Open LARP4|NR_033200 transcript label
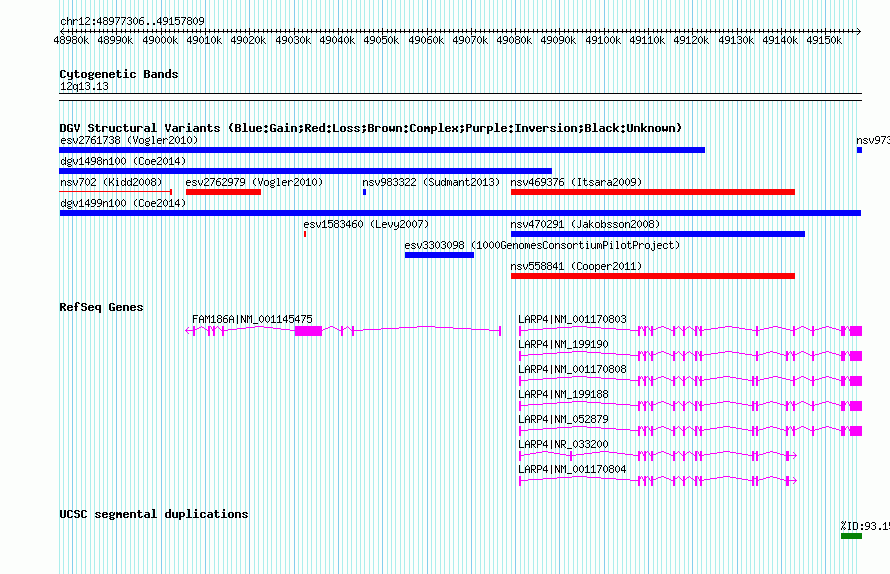The height and width of the screenshot is (574, 890). (x=563, y=444)
